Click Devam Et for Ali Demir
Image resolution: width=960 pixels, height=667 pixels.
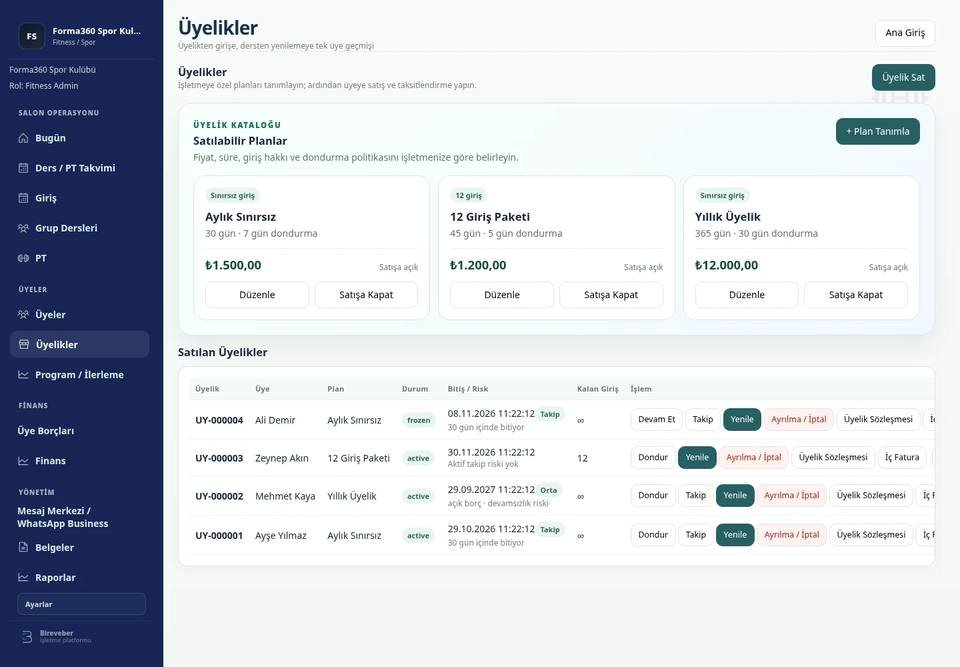coord(656,420)
